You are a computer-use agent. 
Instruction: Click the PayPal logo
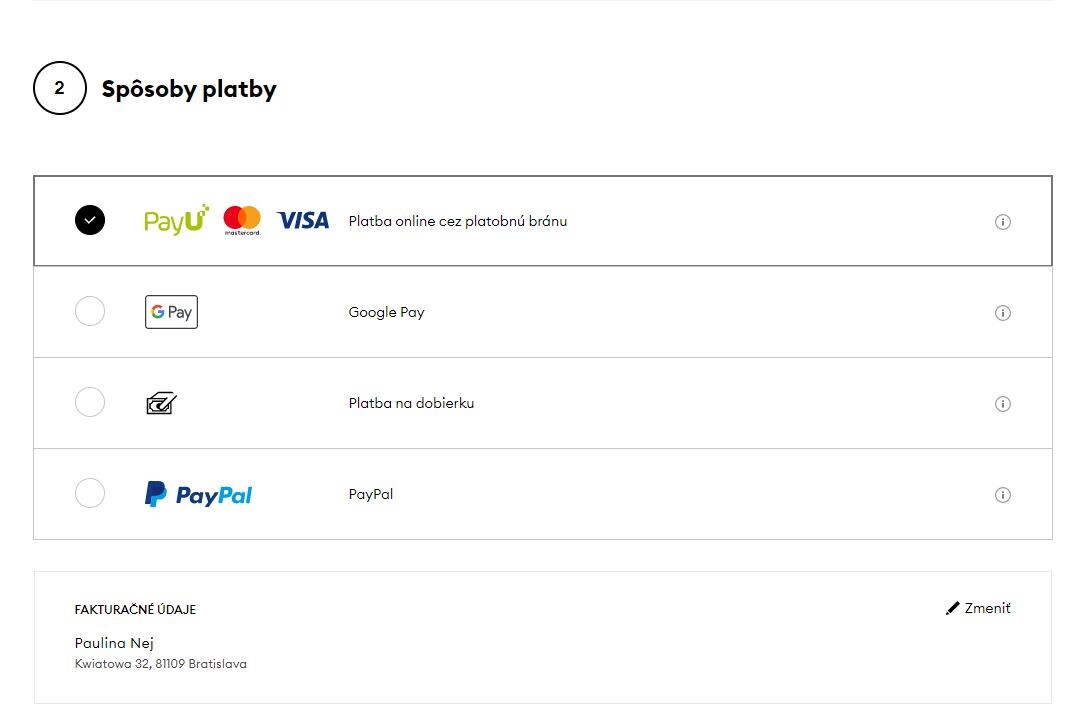198,494
